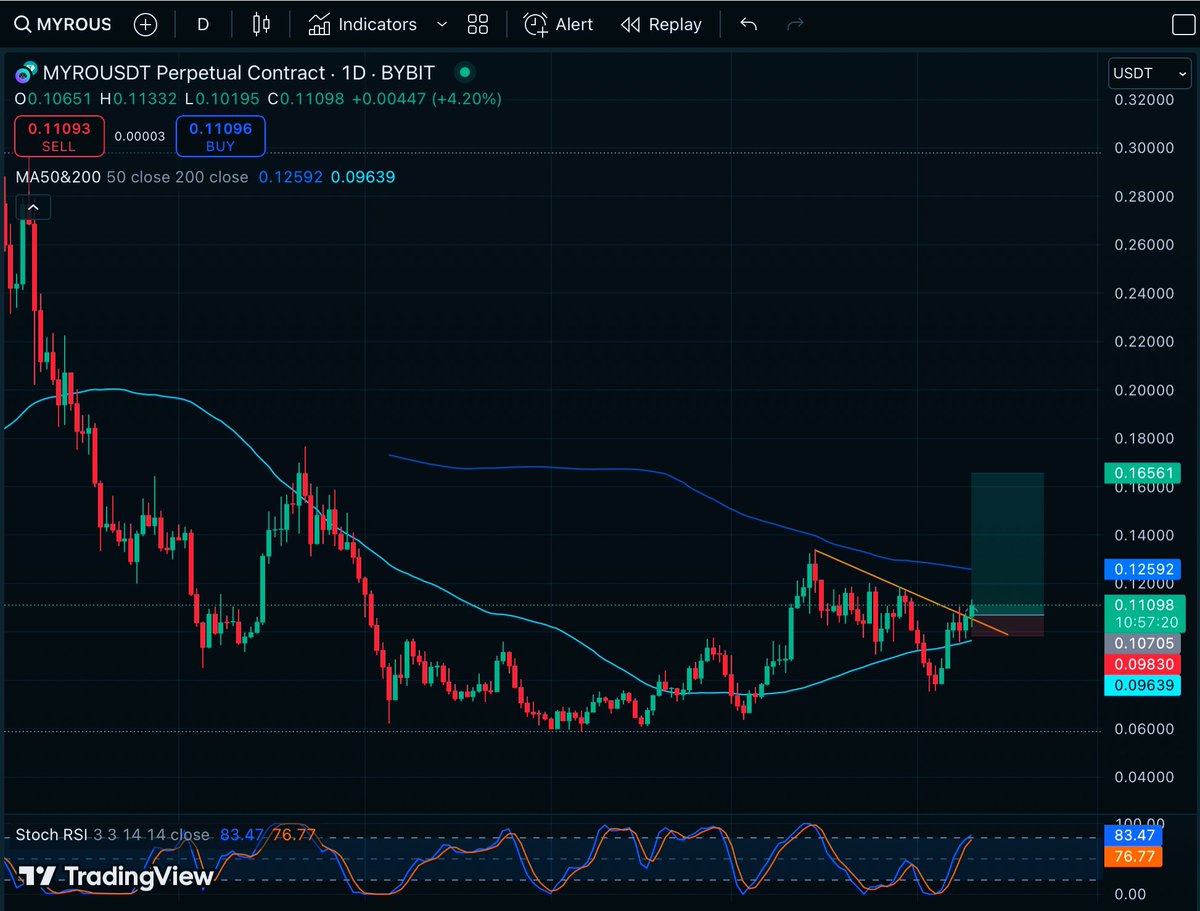
Task: Create a new Alert
Action: pos(558,24)
